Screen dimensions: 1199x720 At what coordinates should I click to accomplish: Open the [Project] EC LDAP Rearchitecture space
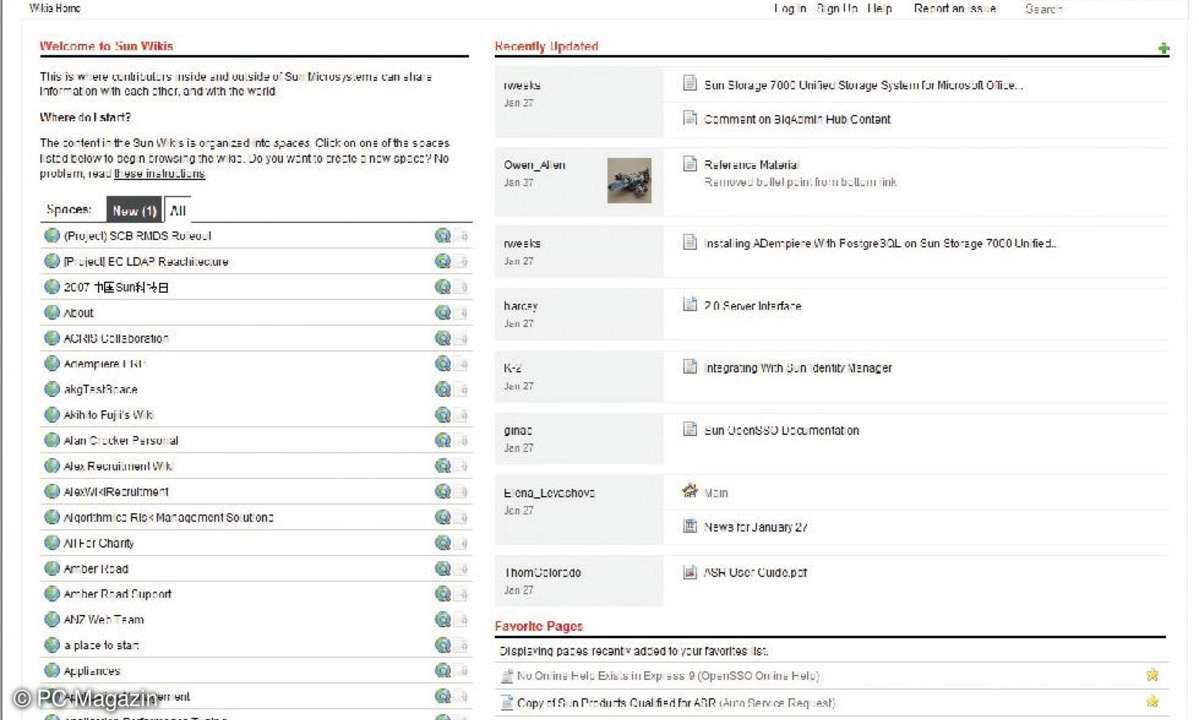pyautogui.click(x=146, y=261)
